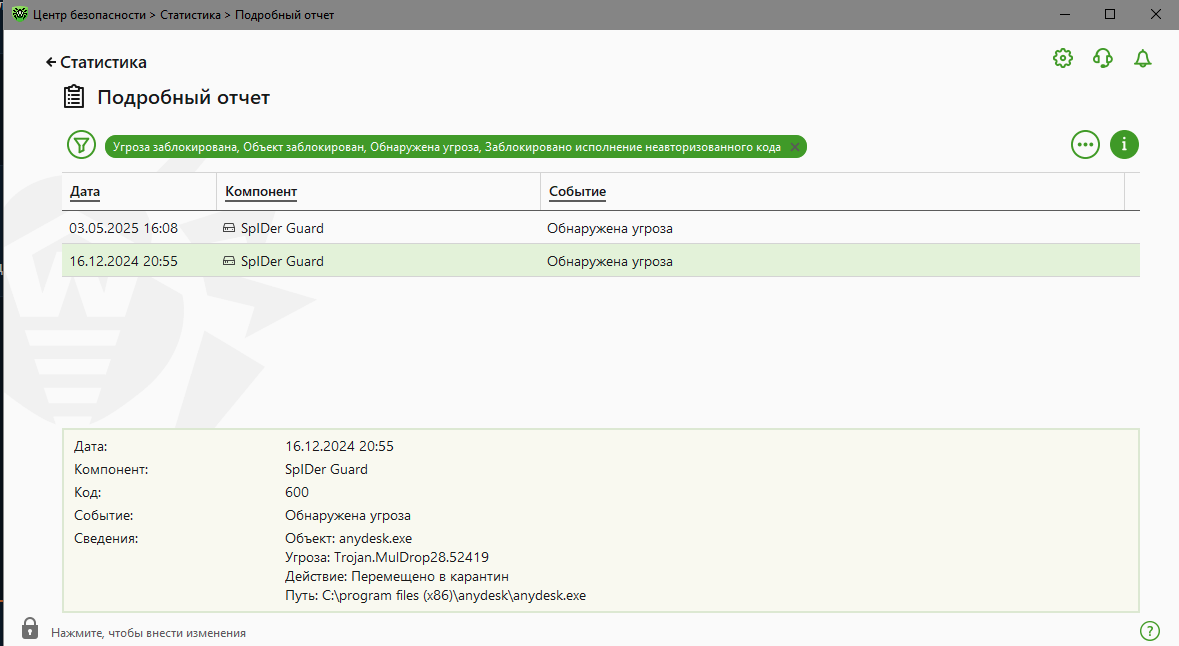1179x646 pixels.
Task: Go back to Статистика
Action: (95, 62)
